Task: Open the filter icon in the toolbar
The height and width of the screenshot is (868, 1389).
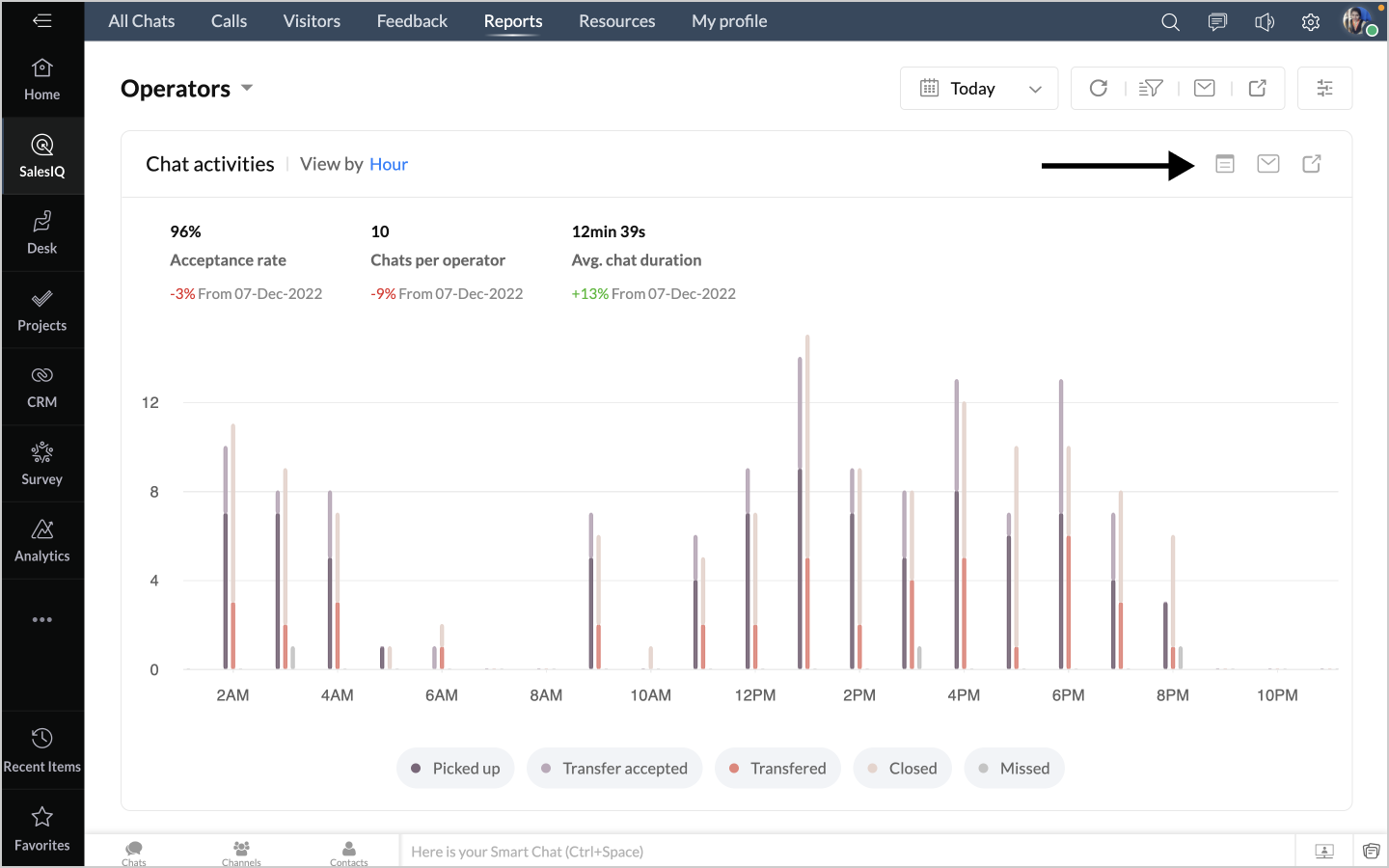Action: click(1150, 89)
